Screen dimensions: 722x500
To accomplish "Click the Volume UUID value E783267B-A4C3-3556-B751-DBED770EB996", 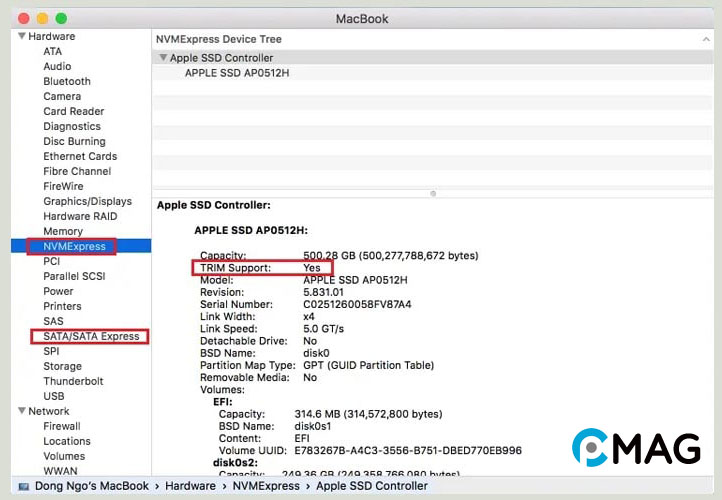I will (408, 450).
